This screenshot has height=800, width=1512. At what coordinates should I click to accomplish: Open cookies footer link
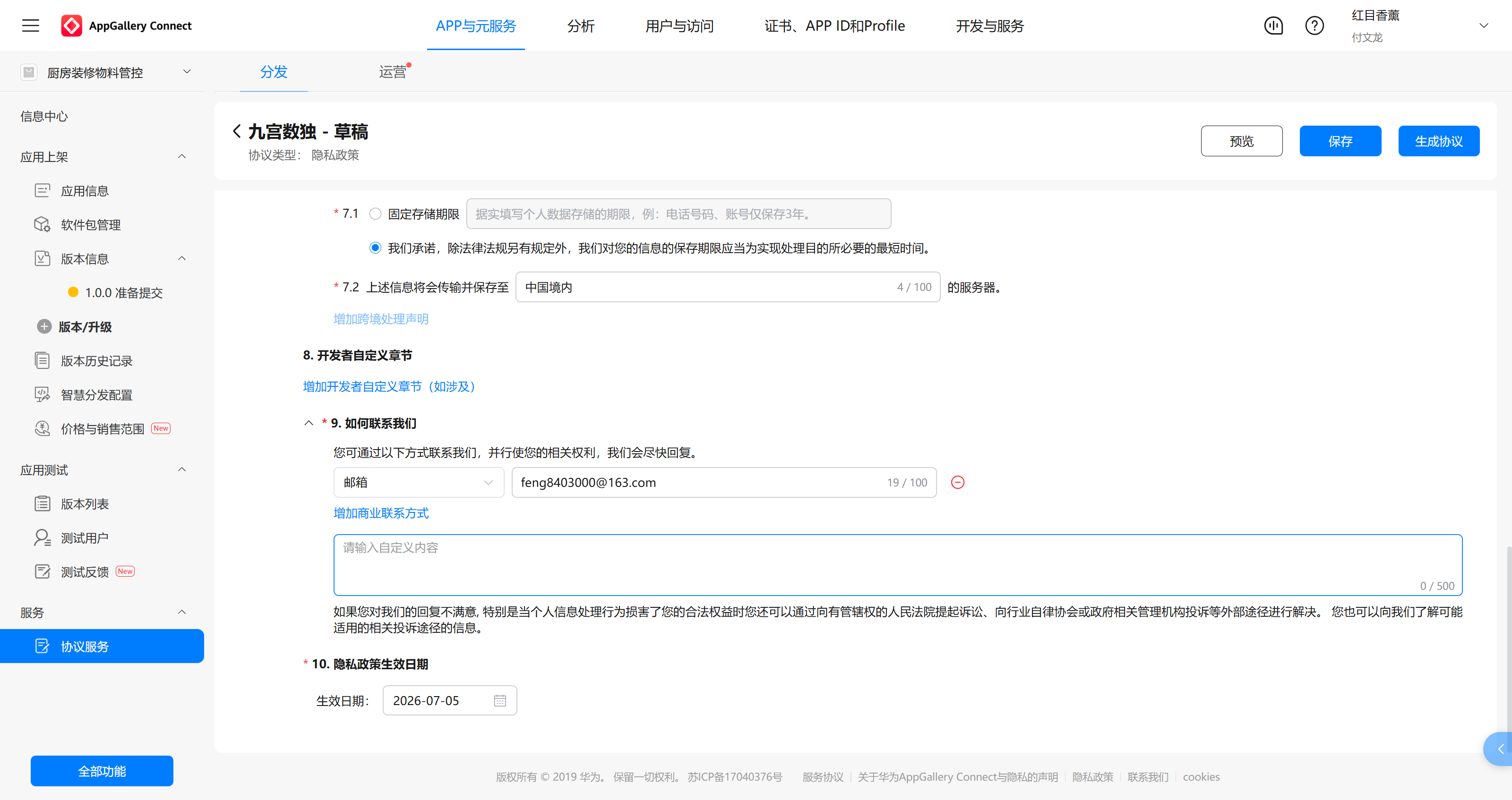point(1201,776)
